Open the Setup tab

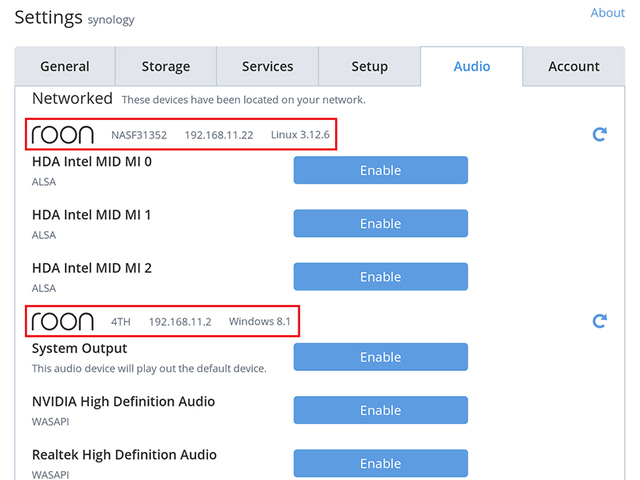[370, 67]
